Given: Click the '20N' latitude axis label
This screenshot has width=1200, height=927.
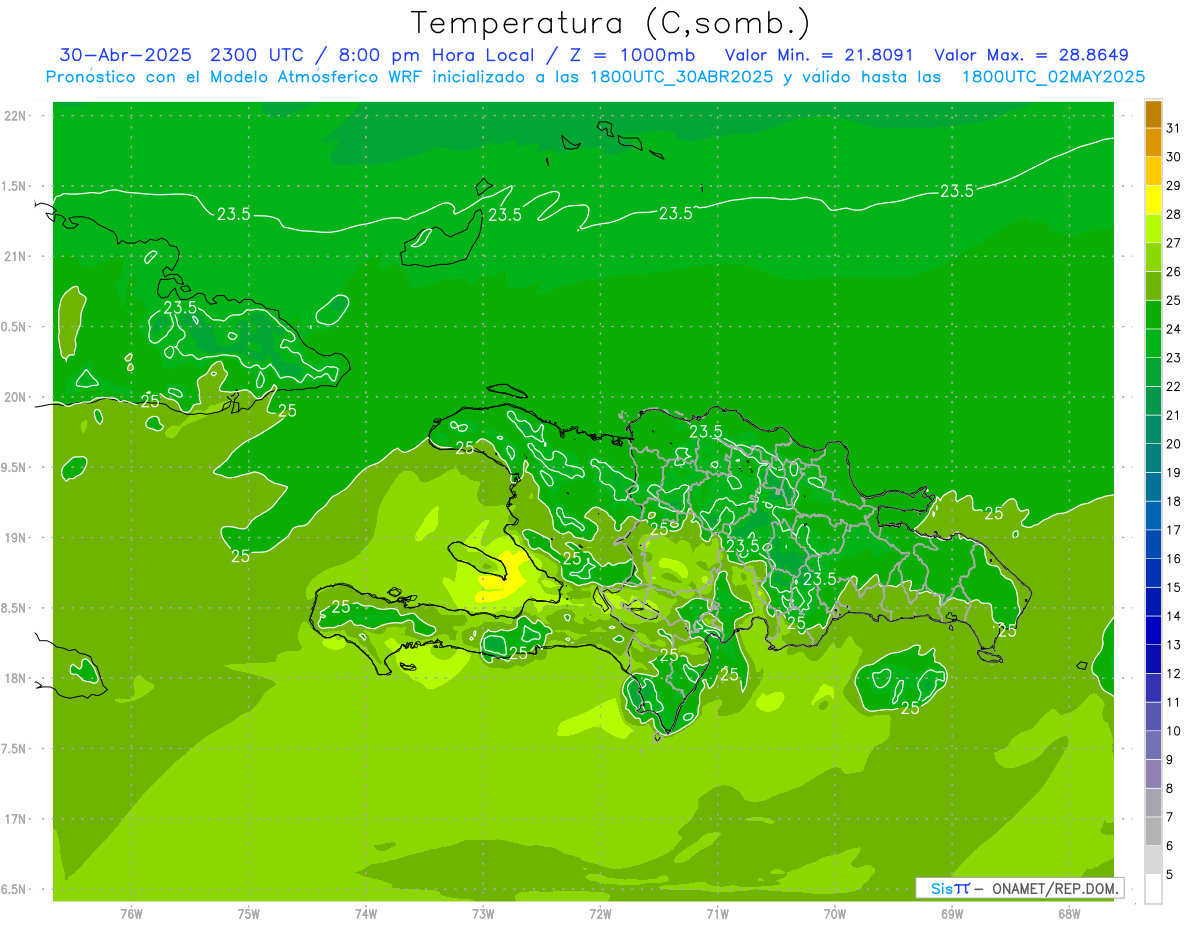Looking at the screenshot, I should pos(16,397).
